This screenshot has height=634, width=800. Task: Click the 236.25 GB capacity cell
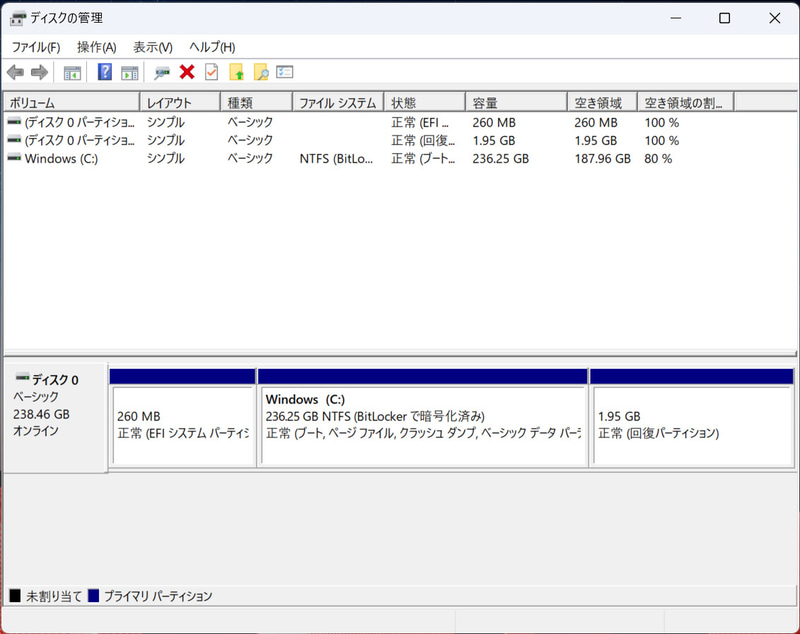click(x=501, y=159)
